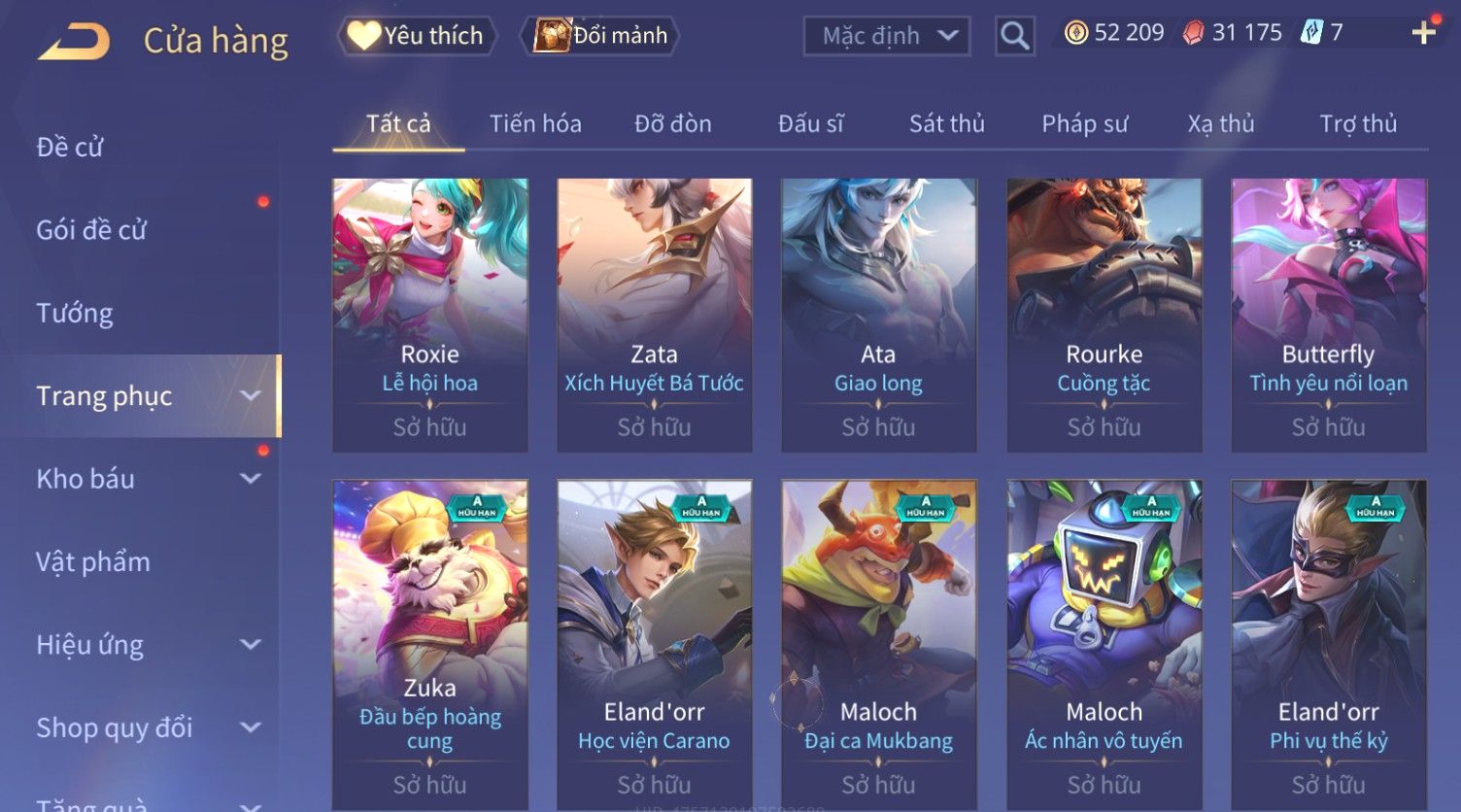Select the Trợ thủ tab
This screenshot has width=1461, height=812.
coord(1357,123)
